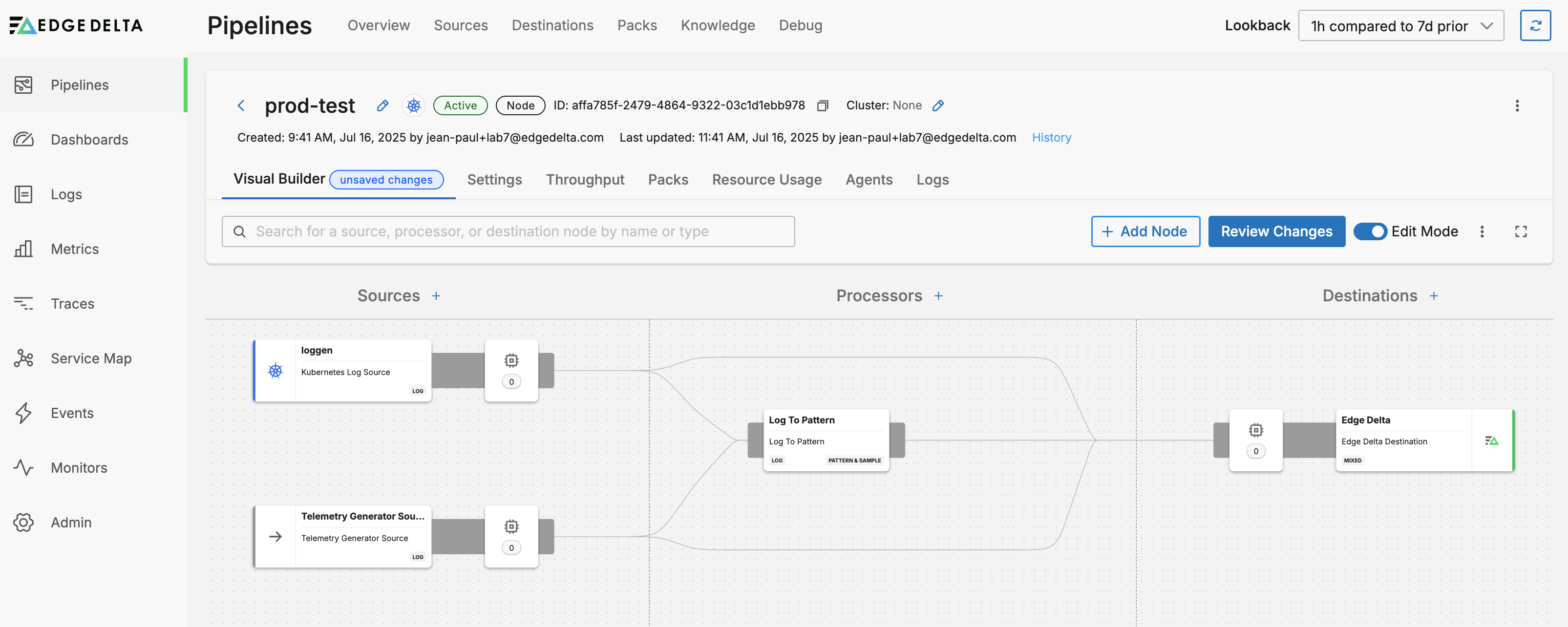Open Metrics in the sidebar
Screen dimensions: 1568x627
tap(93, 249)
